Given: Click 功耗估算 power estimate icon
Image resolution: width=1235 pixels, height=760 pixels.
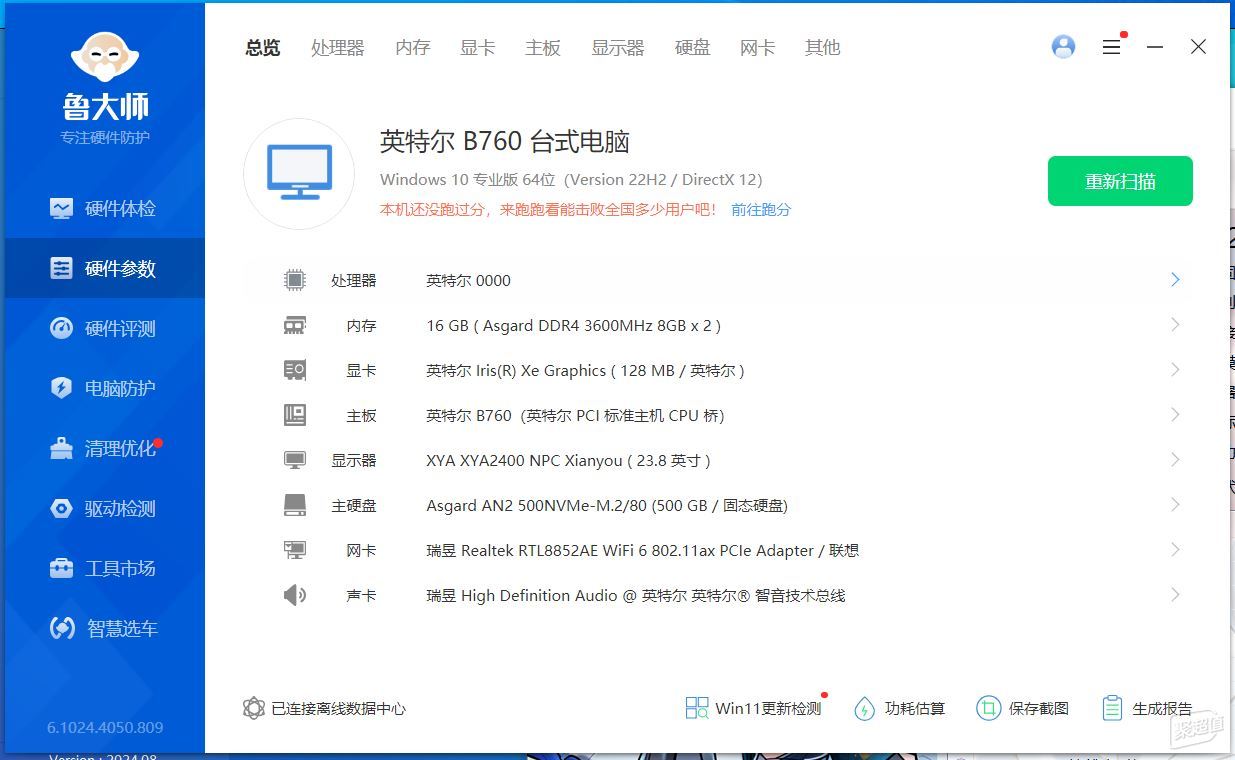Looking at the screenshot, I should tap(864, 709).
